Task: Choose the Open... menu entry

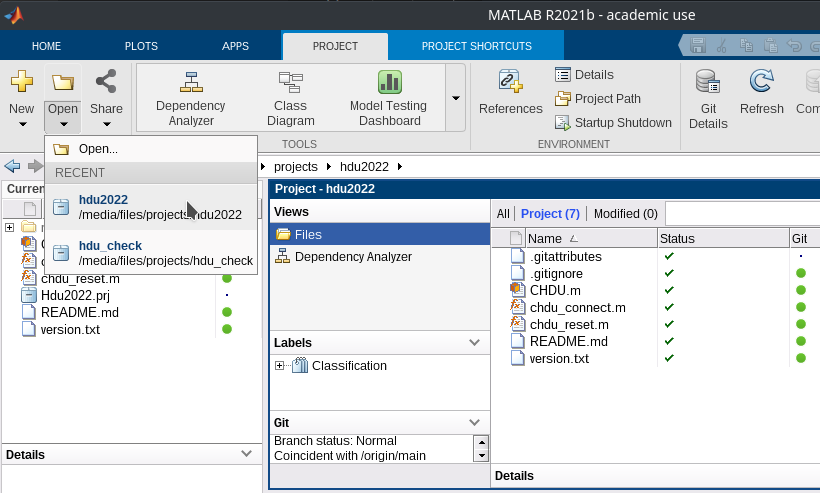Action: (98, 149)
